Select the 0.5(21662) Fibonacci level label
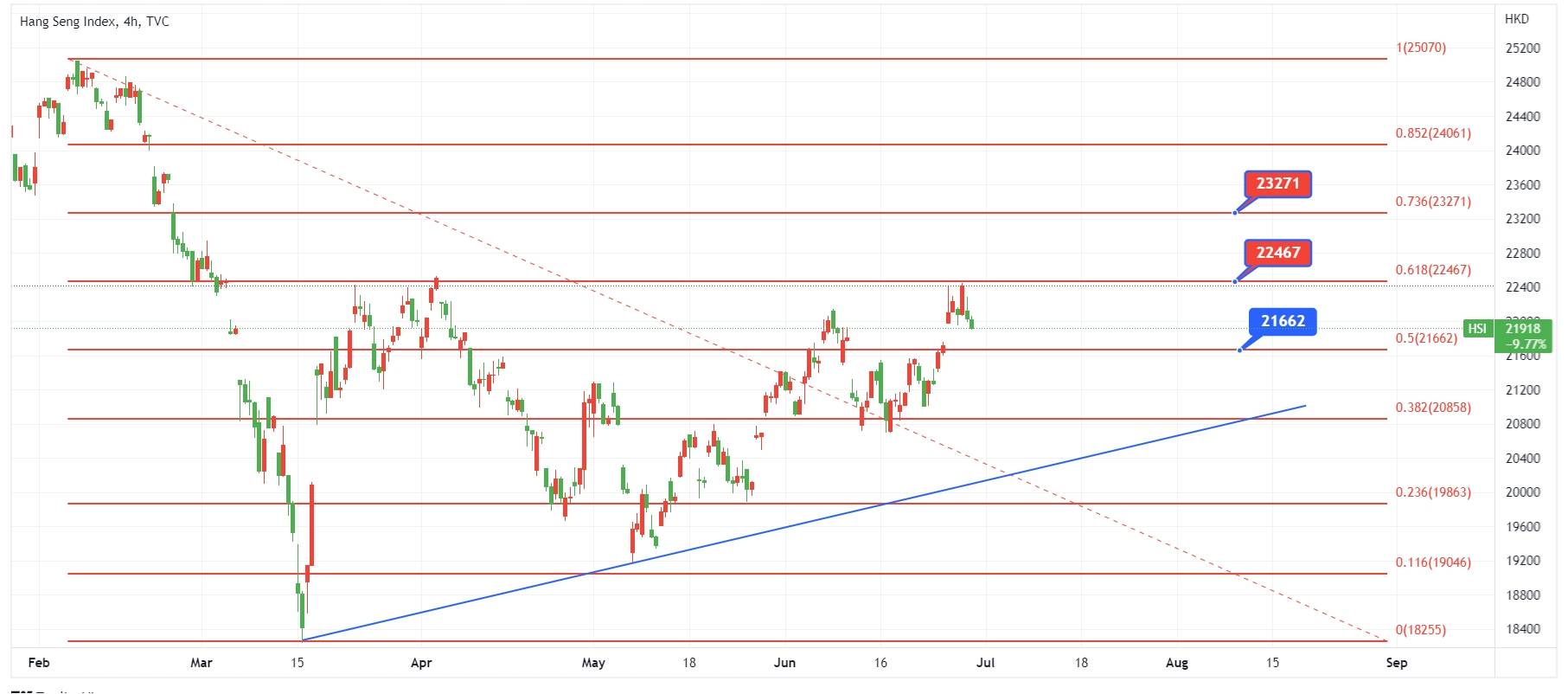Image resolution: width=1568 pixels, height=694 pixels. 1426,338
